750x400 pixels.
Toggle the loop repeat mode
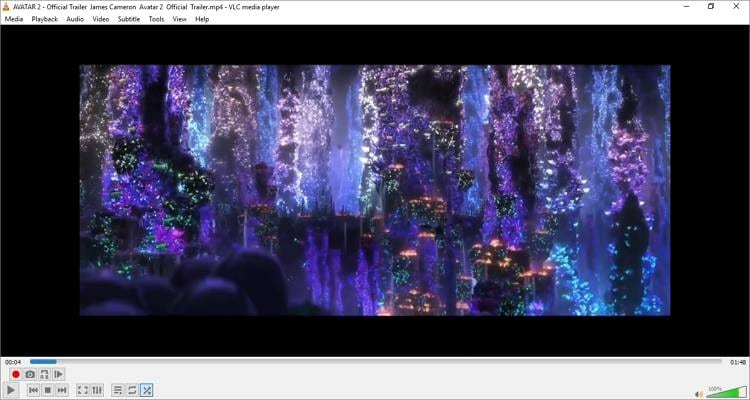click(x=132, y=390)
